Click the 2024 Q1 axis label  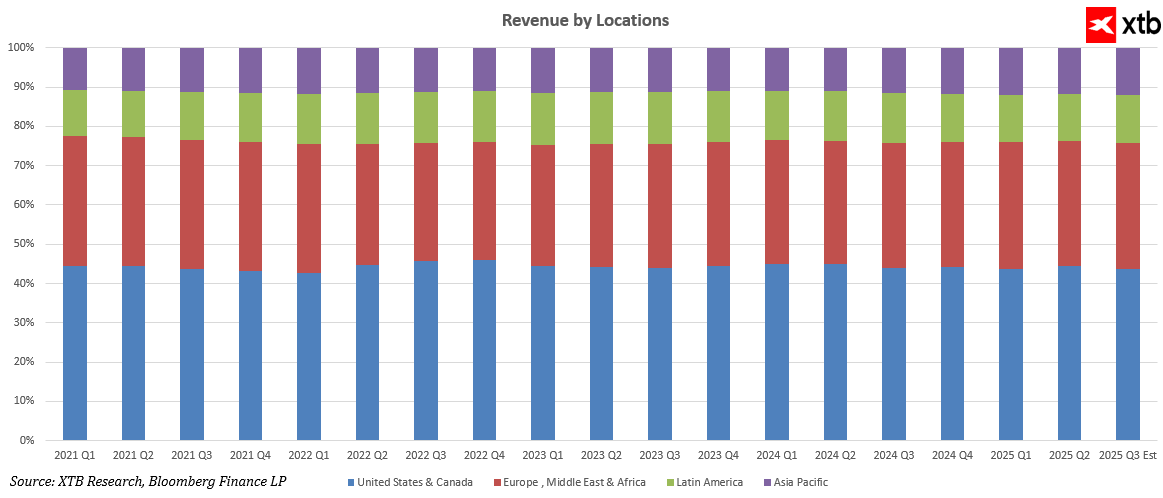click(778, 456)
